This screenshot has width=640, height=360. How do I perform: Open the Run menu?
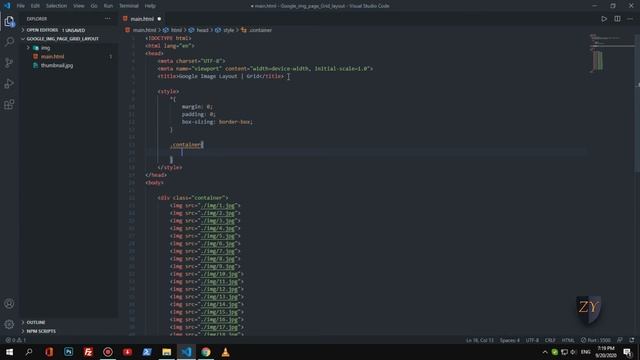coord(108,6)
